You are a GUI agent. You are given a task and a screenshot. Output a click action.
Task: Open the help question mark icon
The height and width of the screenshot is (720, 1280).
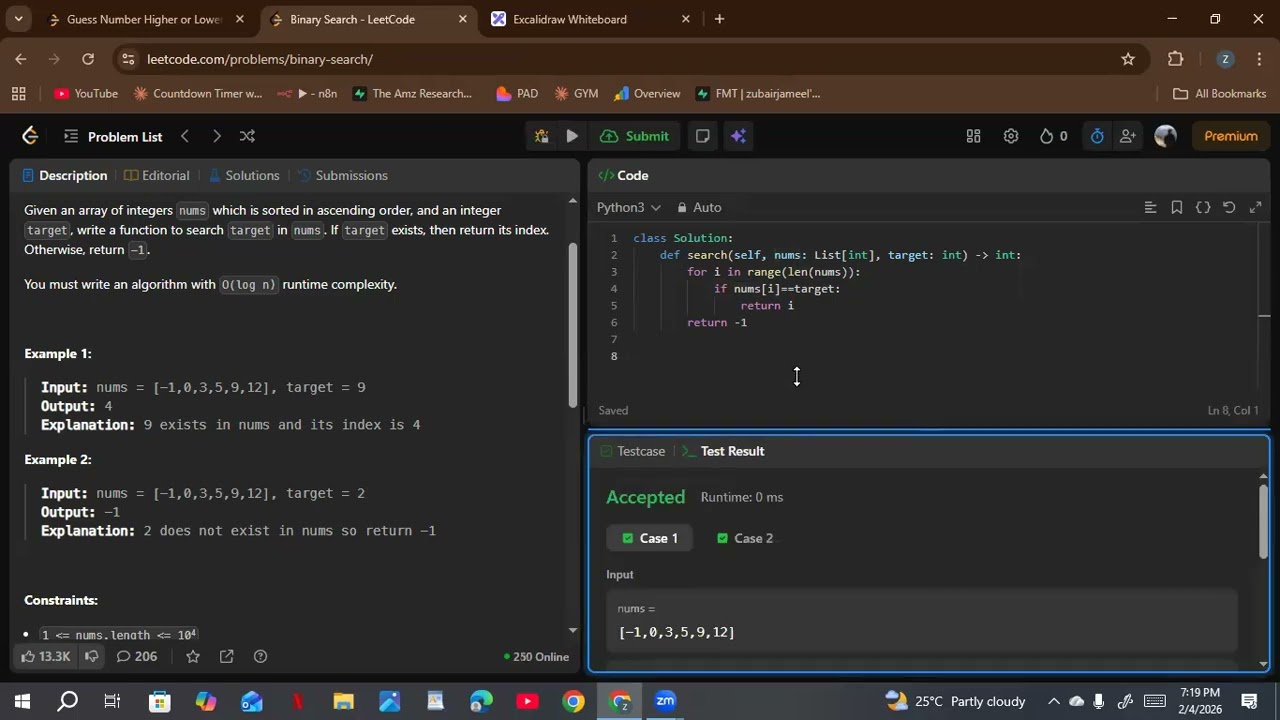260,656
